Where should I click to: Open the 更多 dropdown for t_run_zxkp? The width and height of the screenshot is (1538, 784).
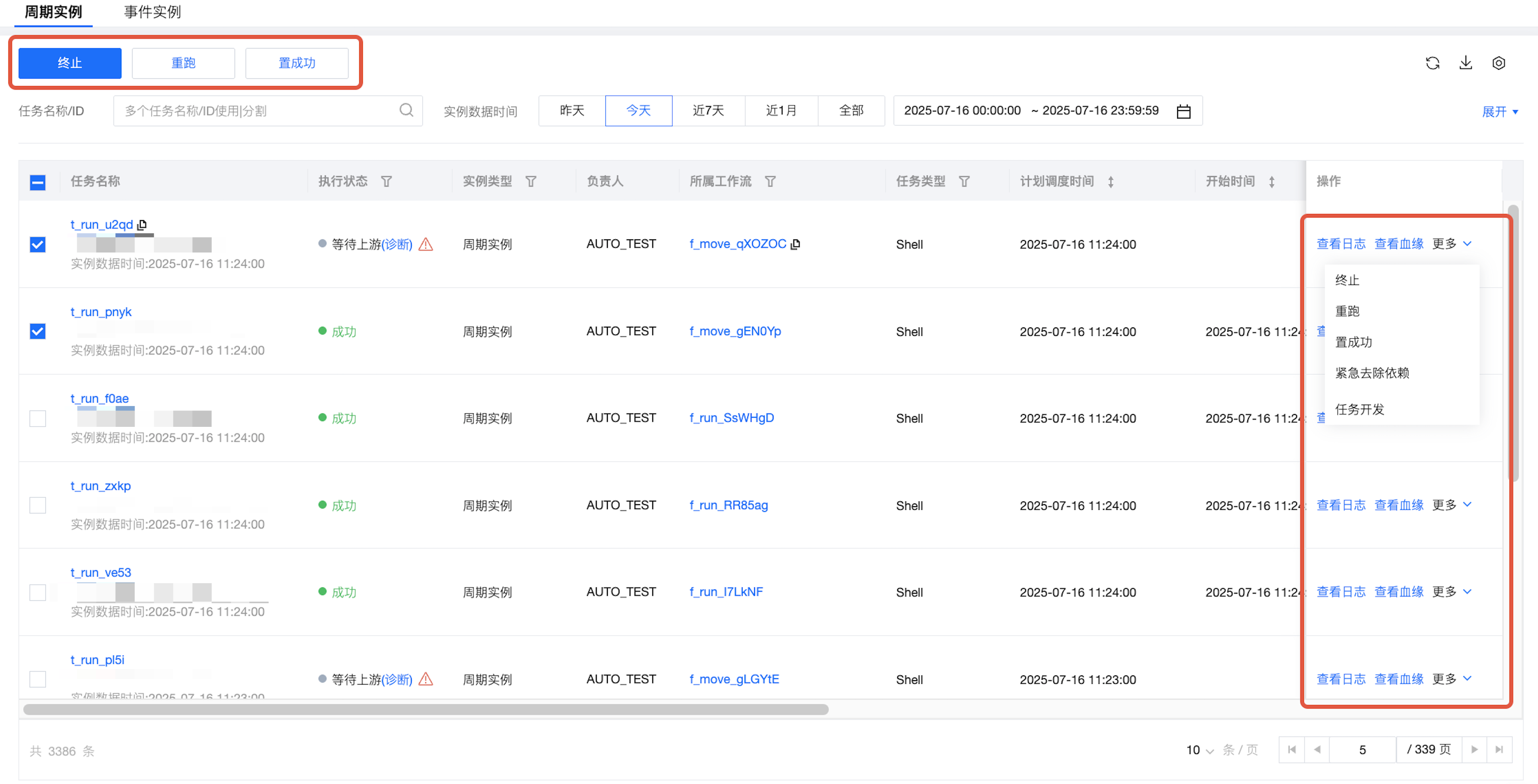click(1452, 505)
